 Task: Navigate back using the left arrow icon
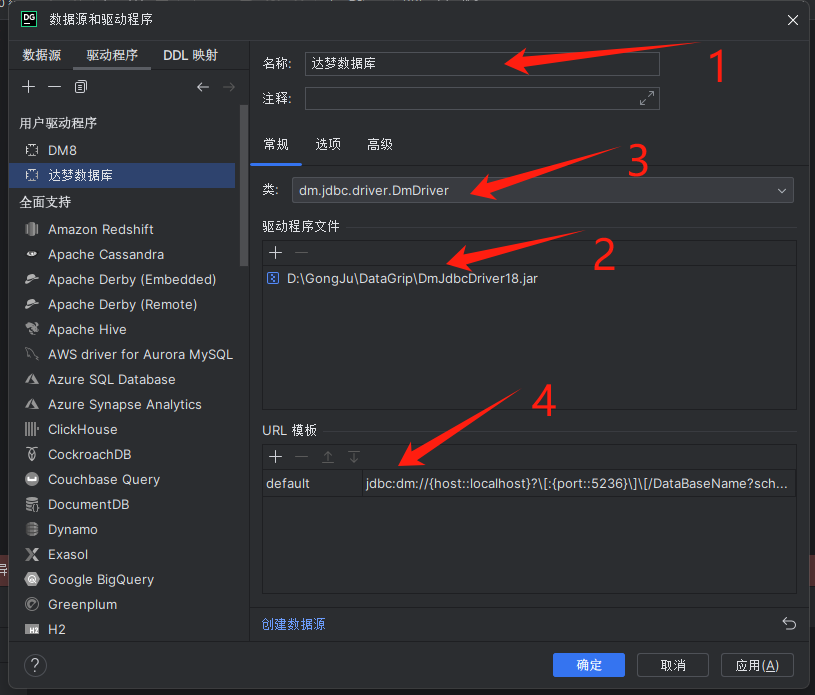(203, 87)
